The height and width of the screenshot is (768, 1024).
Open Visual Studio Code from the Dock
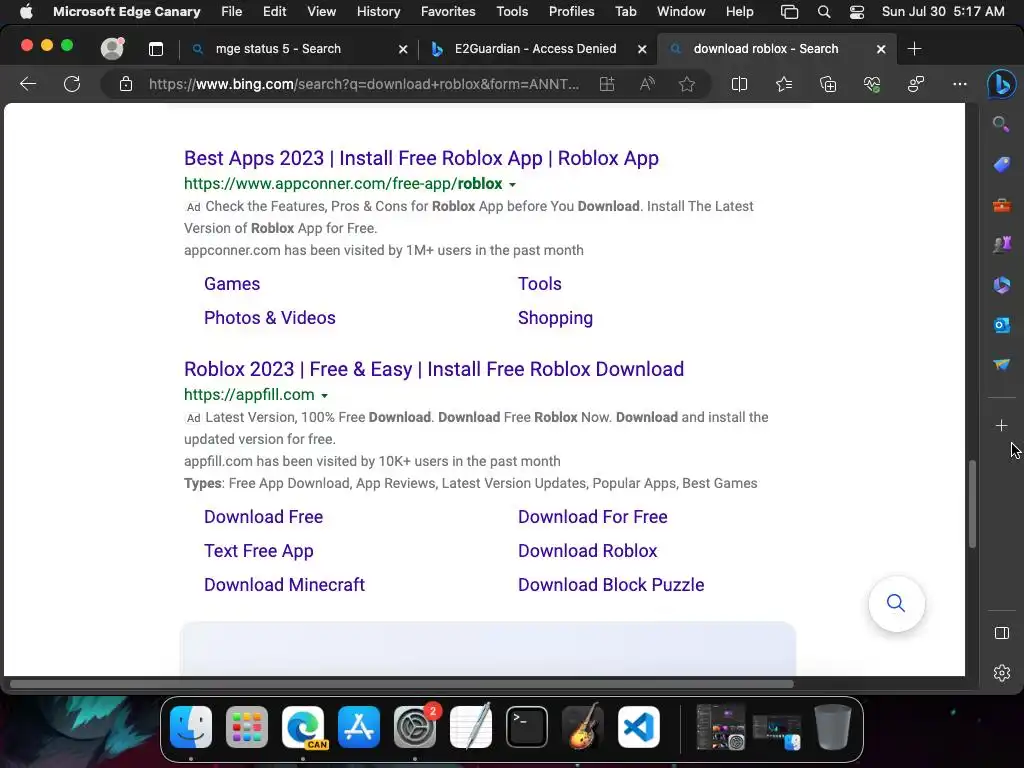click(639, 727)
